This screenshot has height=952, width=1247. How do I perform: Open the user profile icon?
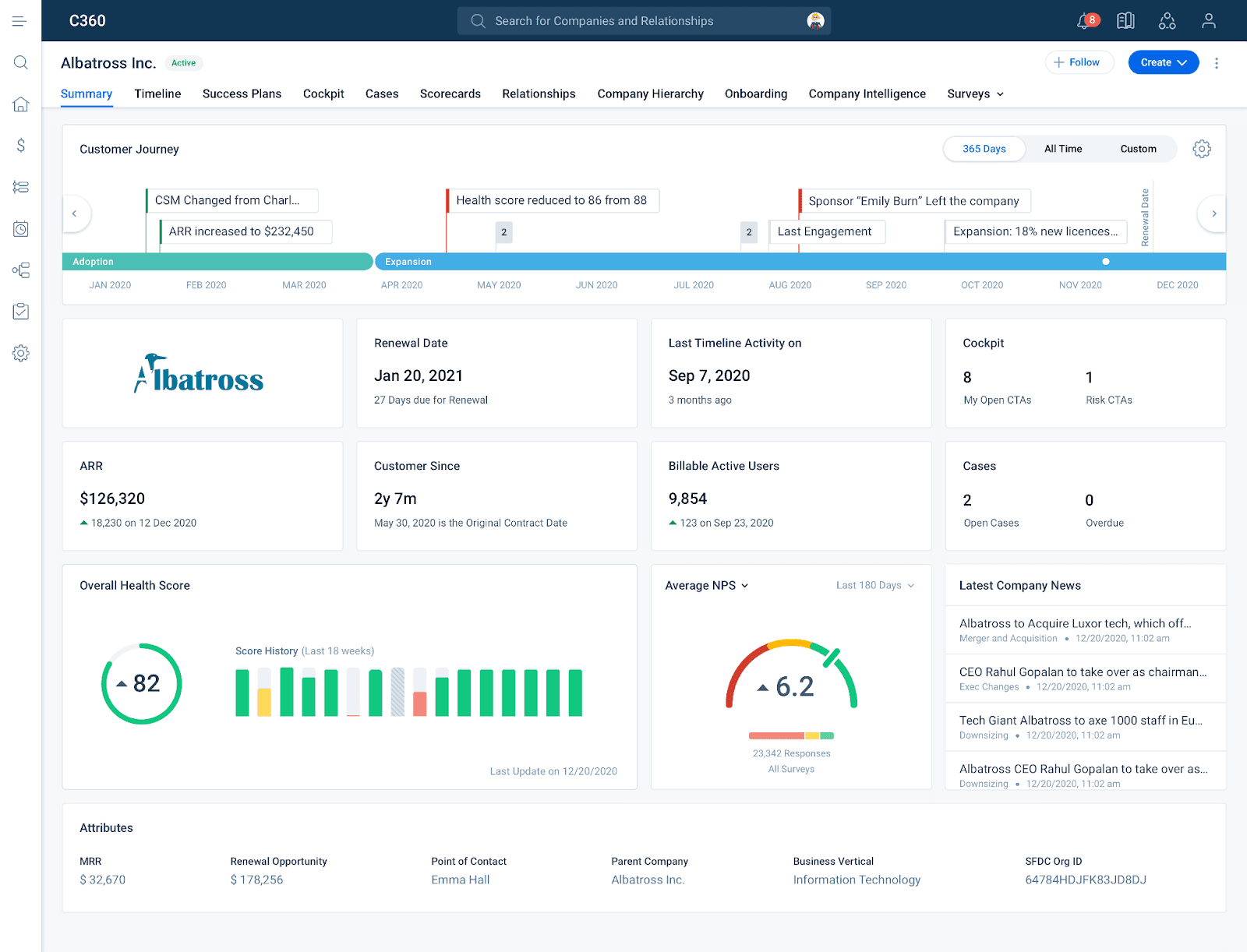1208,20
